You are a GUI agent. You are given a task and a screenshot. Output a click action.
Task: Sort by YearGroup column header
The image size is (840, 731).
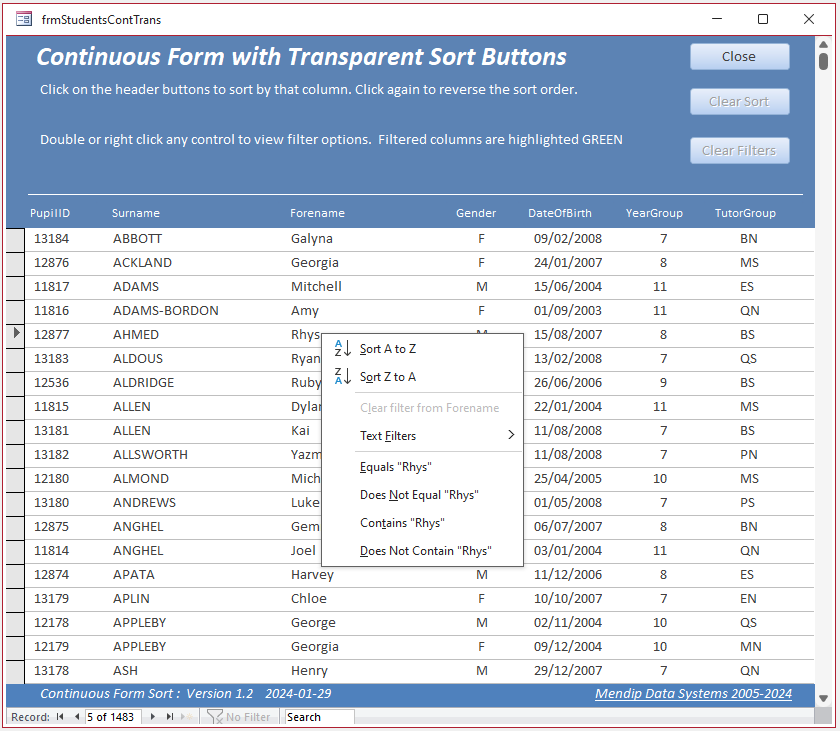654,213
